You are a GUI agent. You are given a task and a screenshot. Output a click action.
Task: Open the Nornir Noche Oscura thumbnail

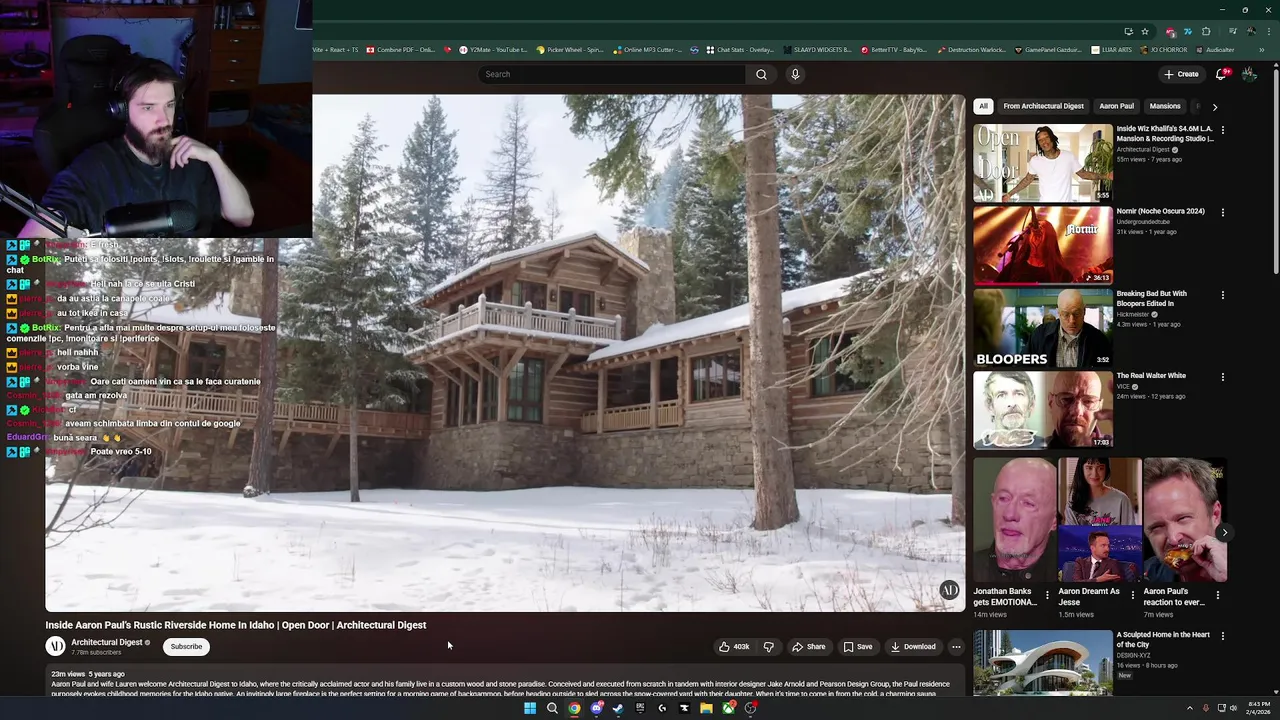click(x=1043, y=245)
